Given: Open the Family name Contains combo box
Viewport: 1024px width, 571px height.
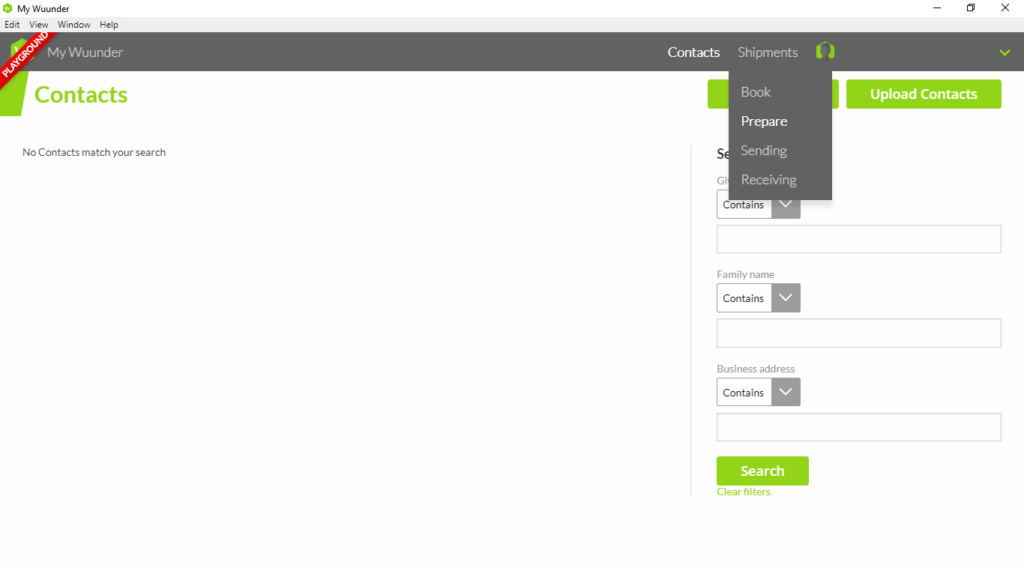Looking at the screenshot, I should coord(758,298).
